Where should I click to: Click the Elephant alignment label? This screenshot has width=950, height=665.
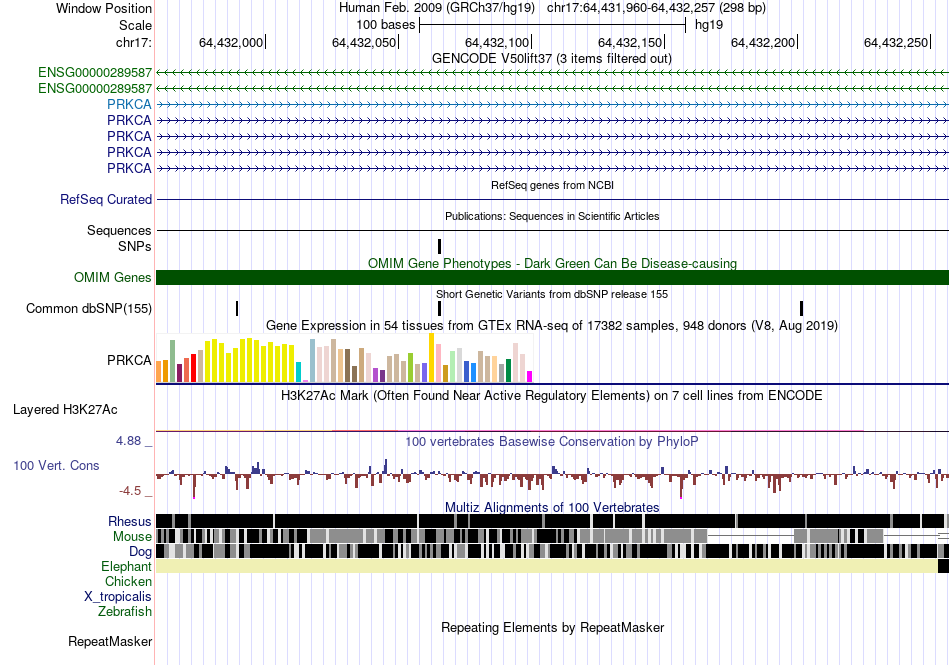(126, 566)
